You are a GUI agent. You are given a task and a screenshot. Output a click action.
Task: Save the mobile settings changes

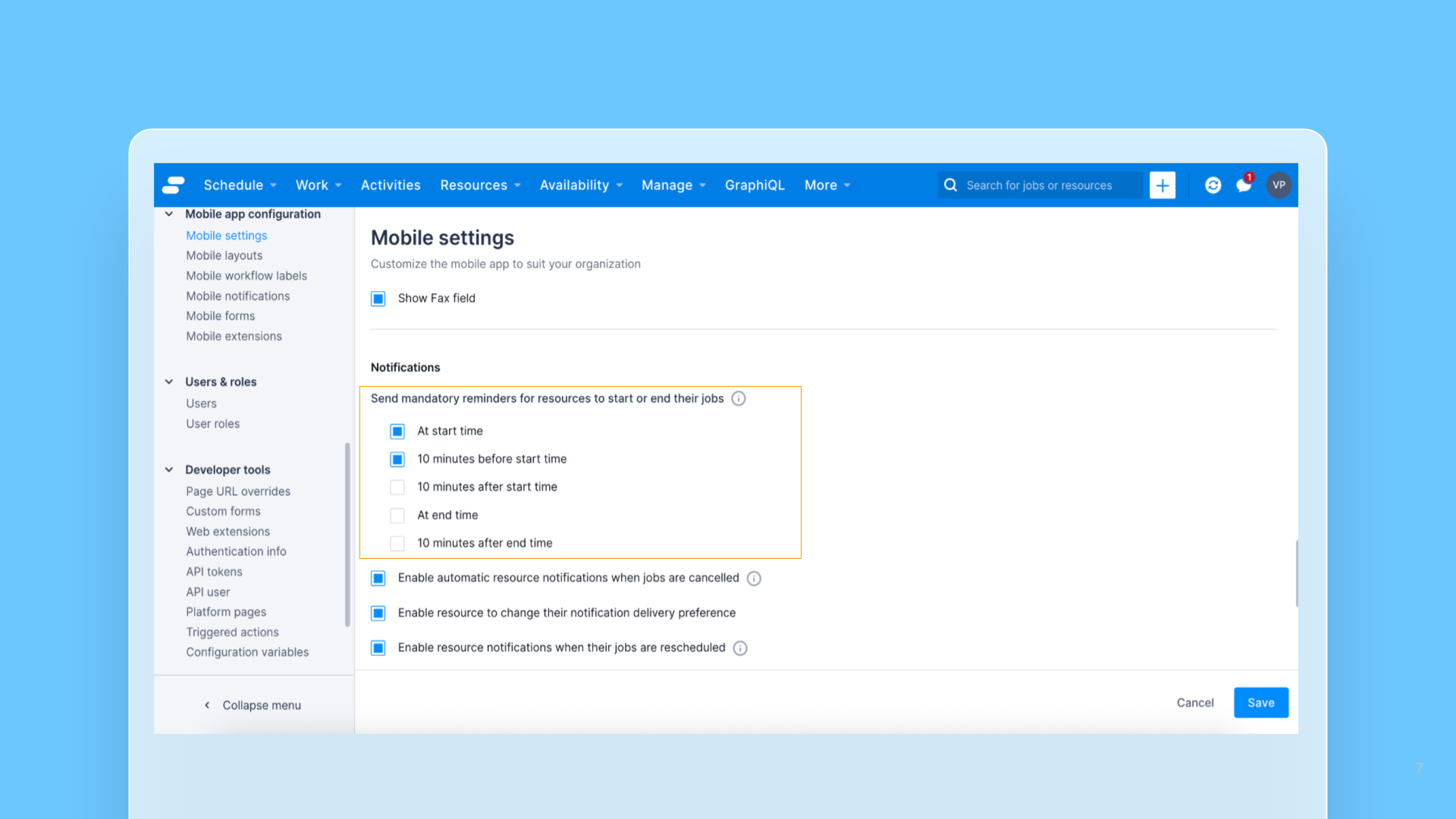[1260, 702]
